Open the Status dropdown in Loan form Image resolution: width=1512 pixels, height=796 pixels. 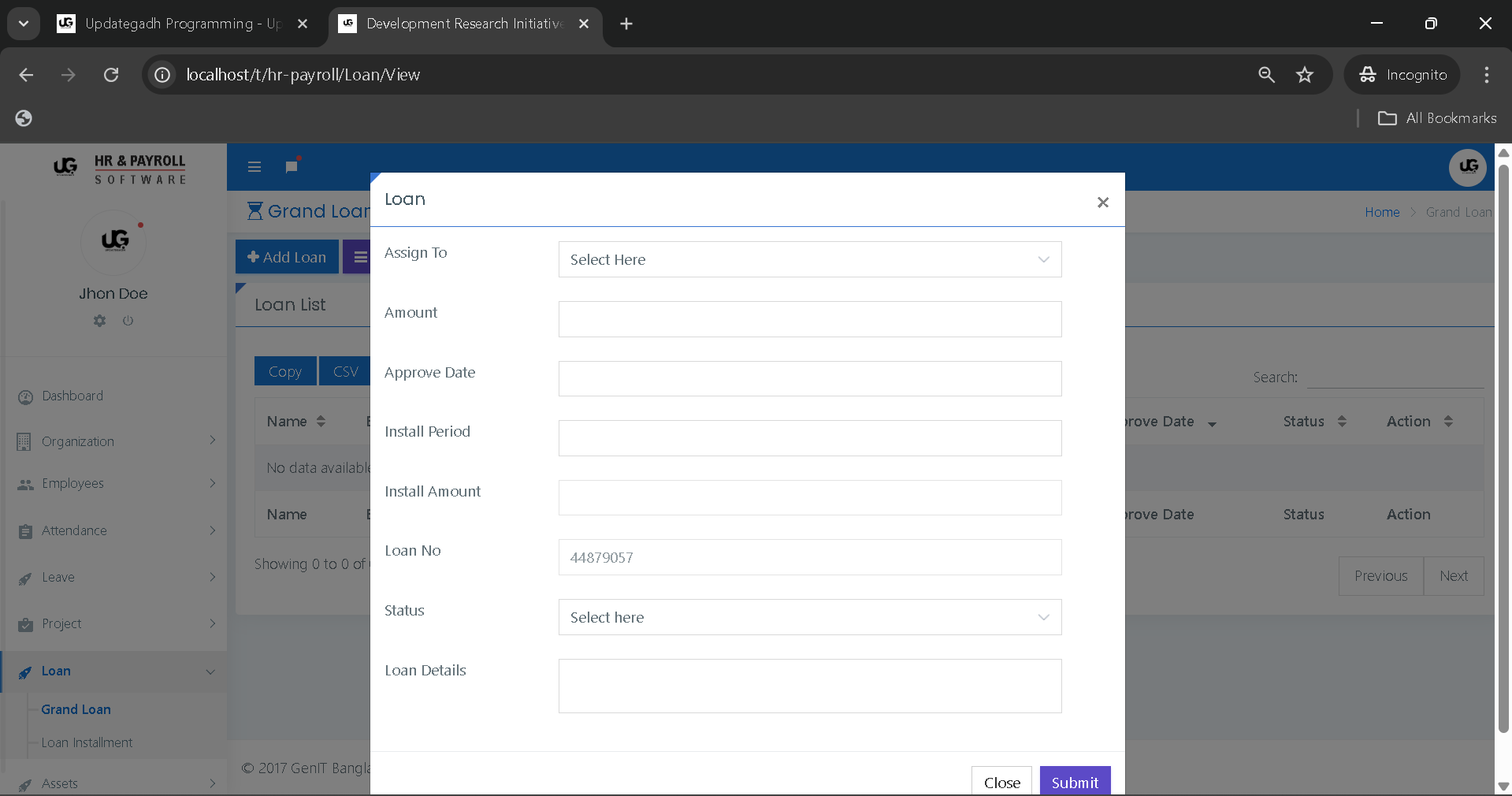point(809,617)
